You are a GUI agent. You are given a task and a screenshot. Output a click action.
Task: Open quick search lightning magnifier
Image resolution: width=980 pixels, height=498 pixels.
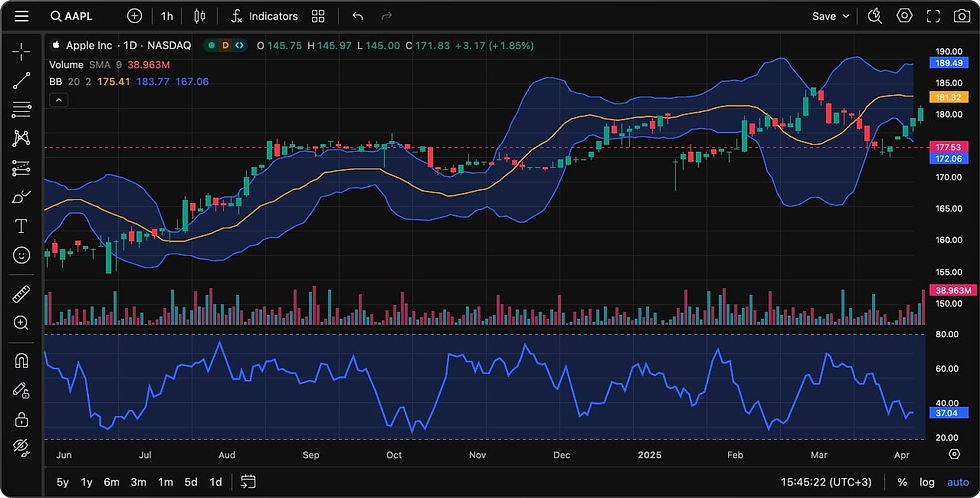point(875,16)
